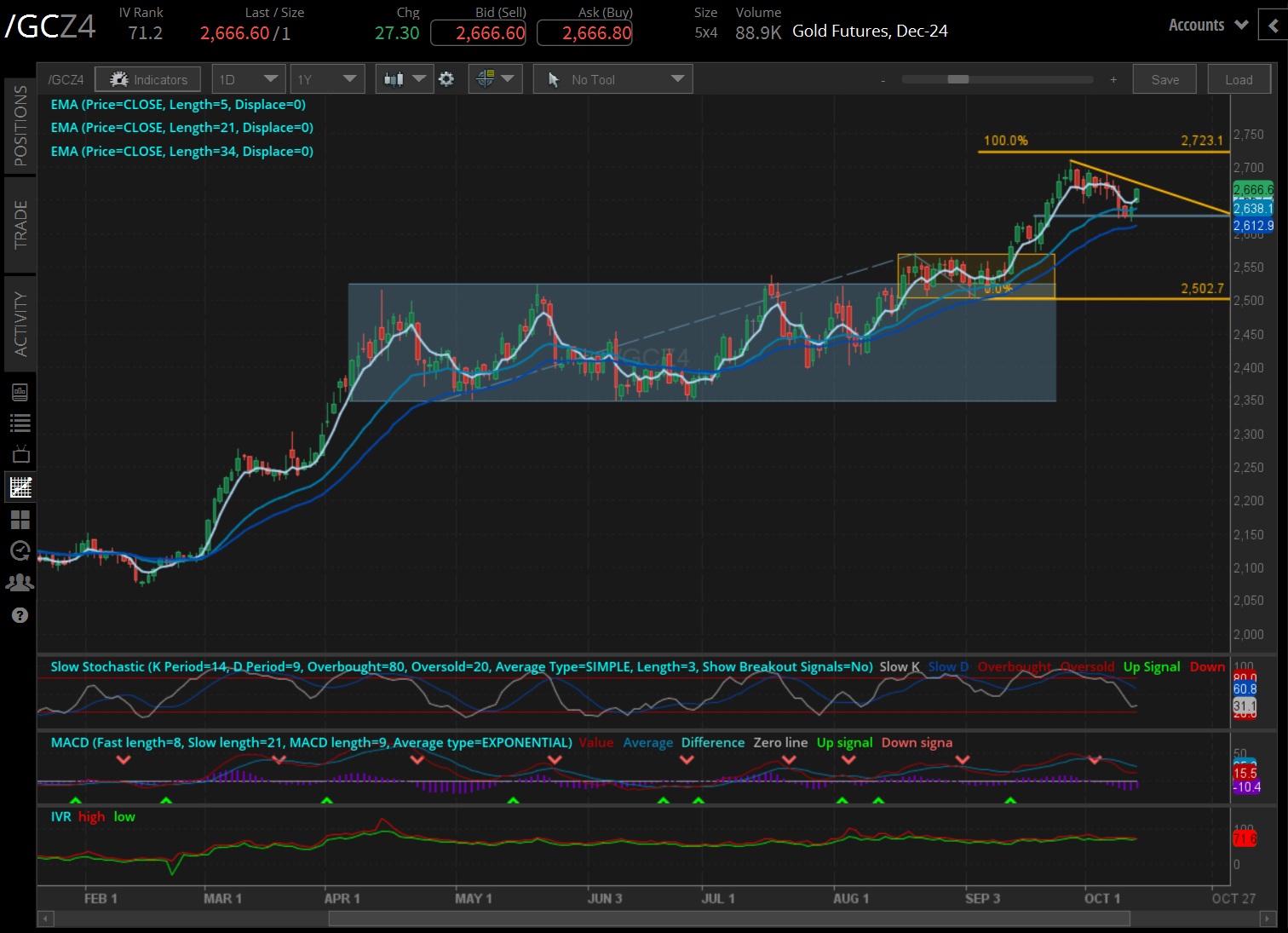The width and height of the screenshot is (1288, 933).
Task: Open the candlestick chart type dropdown
Action: tap(404, 78)
